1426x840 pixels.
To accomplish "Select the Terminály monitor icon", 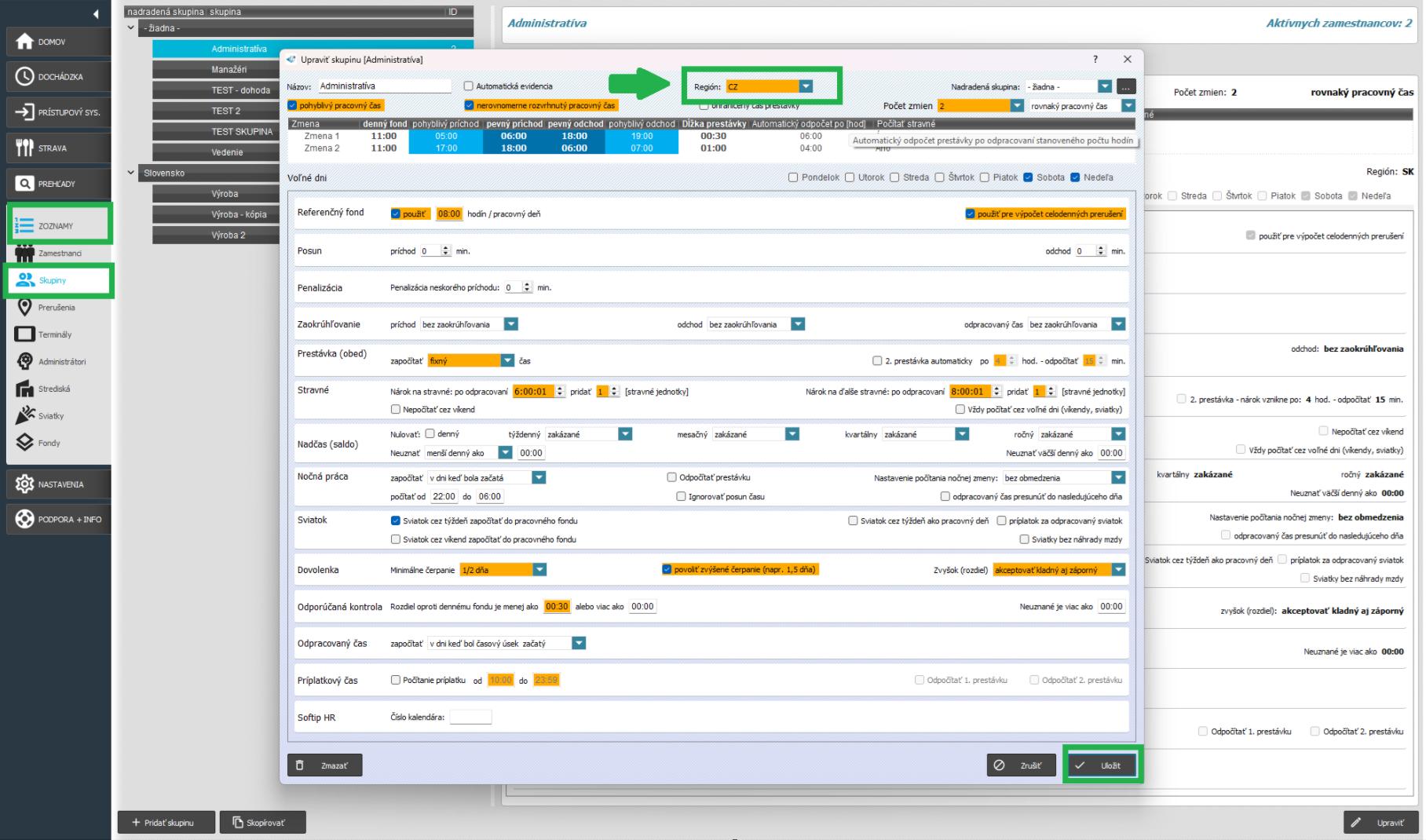I will coord(25,334).
